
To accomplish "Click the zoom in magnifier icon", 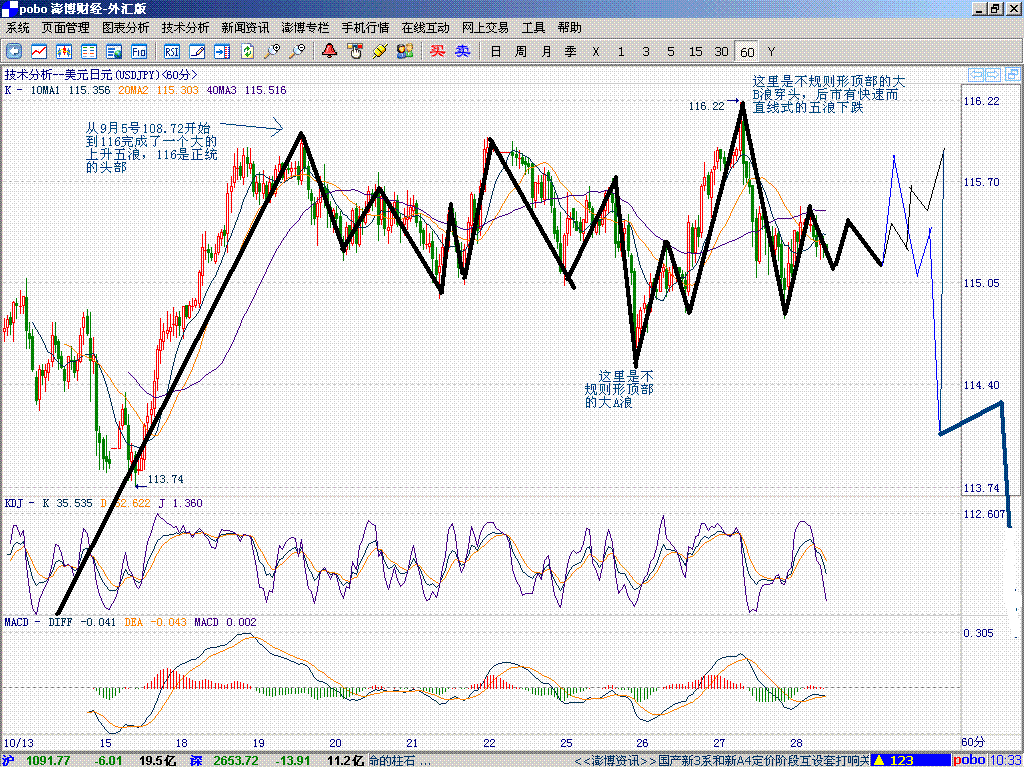I will 272,51.
